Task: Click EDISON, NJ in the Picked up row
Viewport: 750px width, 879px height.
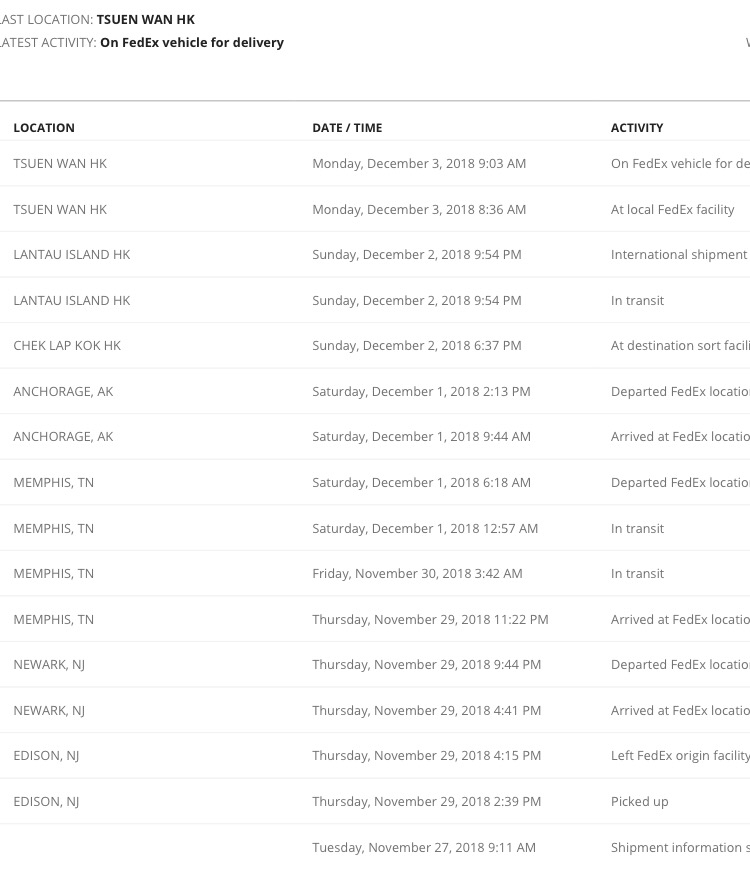Action: point(46,802)
